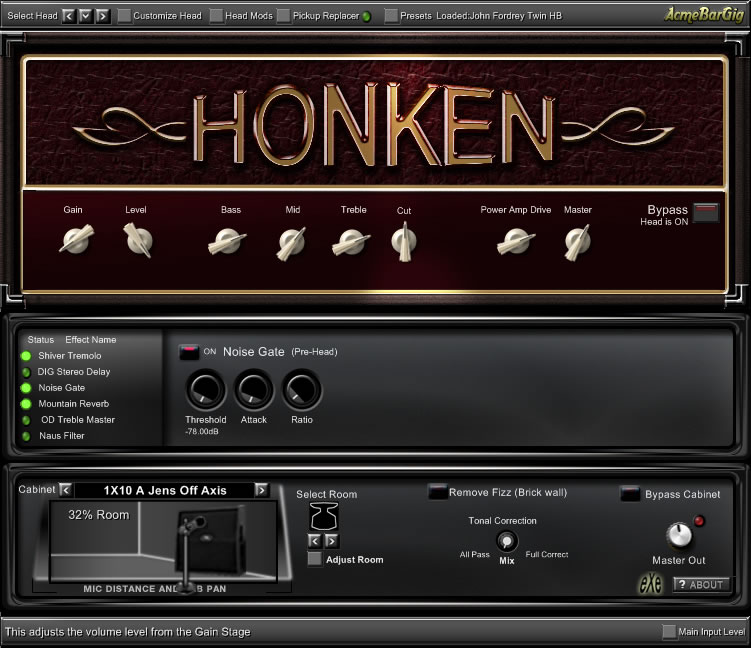The image size is (751, 648).
Task: Toggle the head Bypass switch
Action: (706, 213)
